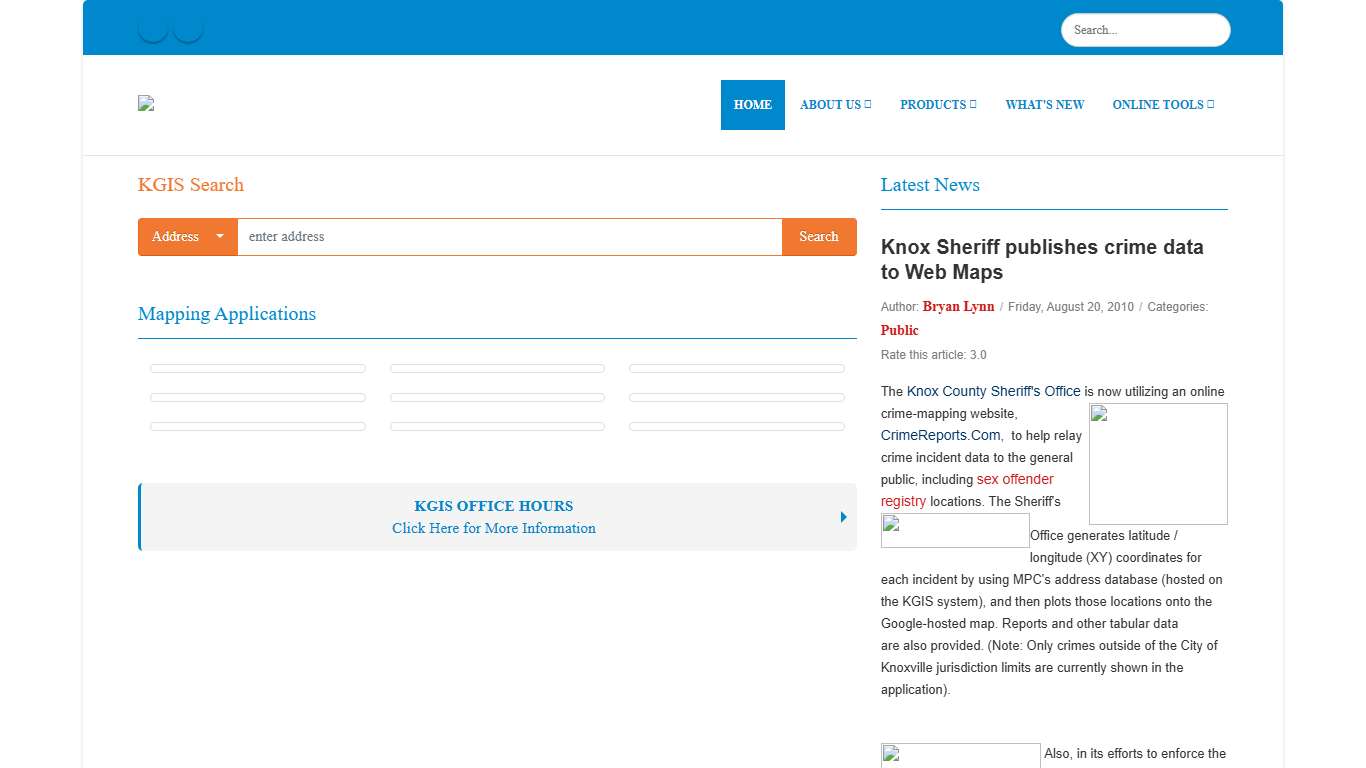The height and width of the screenshot is (768, 1366).
Task: Open the ONLINE TOOLS dropdown
Action: point(1163,104)
